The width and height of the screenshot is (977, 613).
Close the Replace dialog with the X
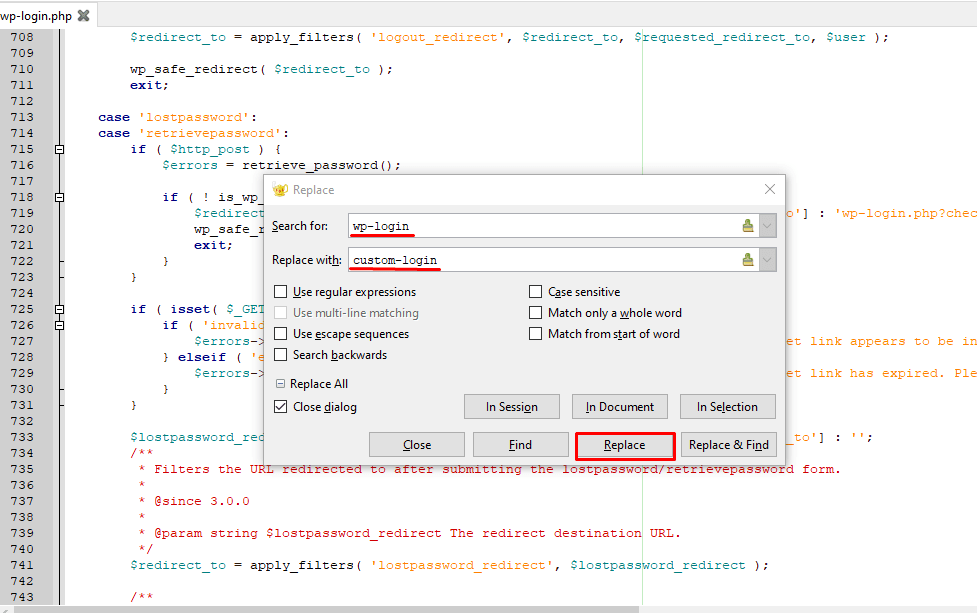770,189
